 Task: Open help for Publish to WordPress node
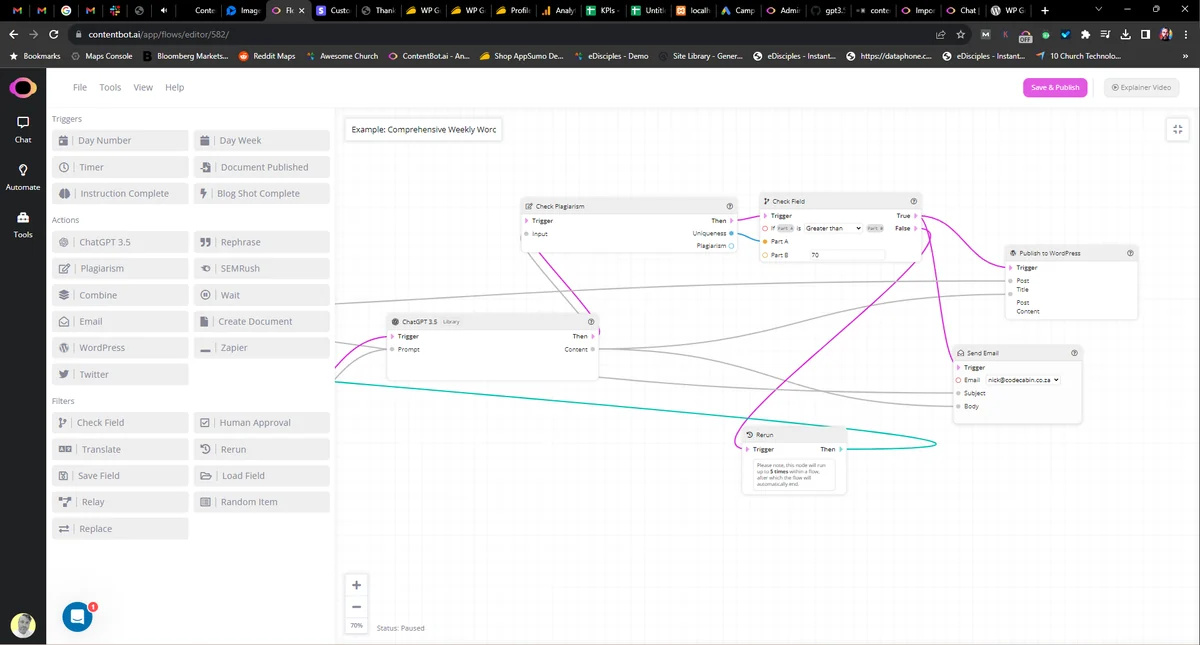[1130, 253]
